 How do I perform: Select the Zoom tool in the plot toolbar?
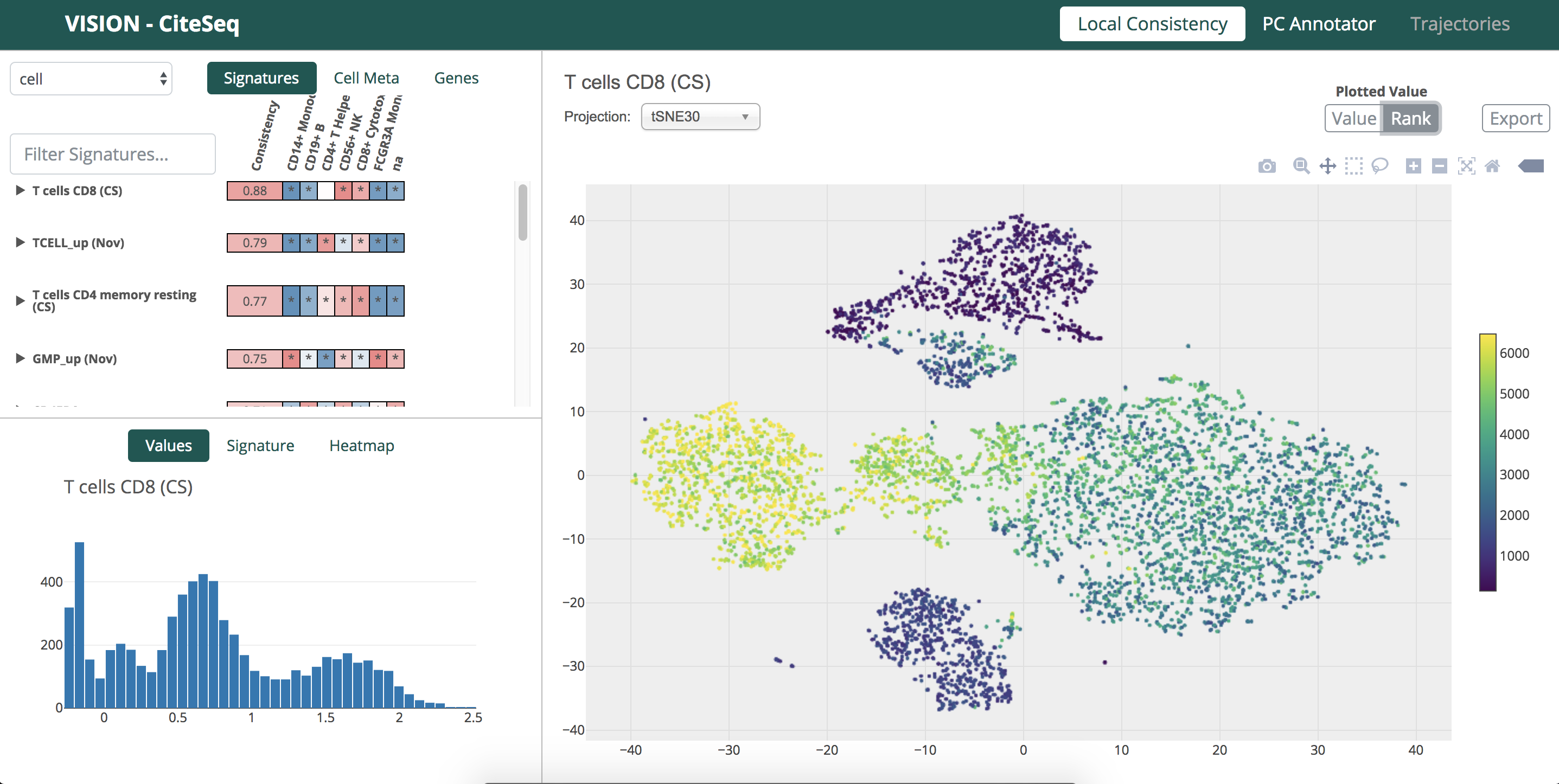(1301, 166)
